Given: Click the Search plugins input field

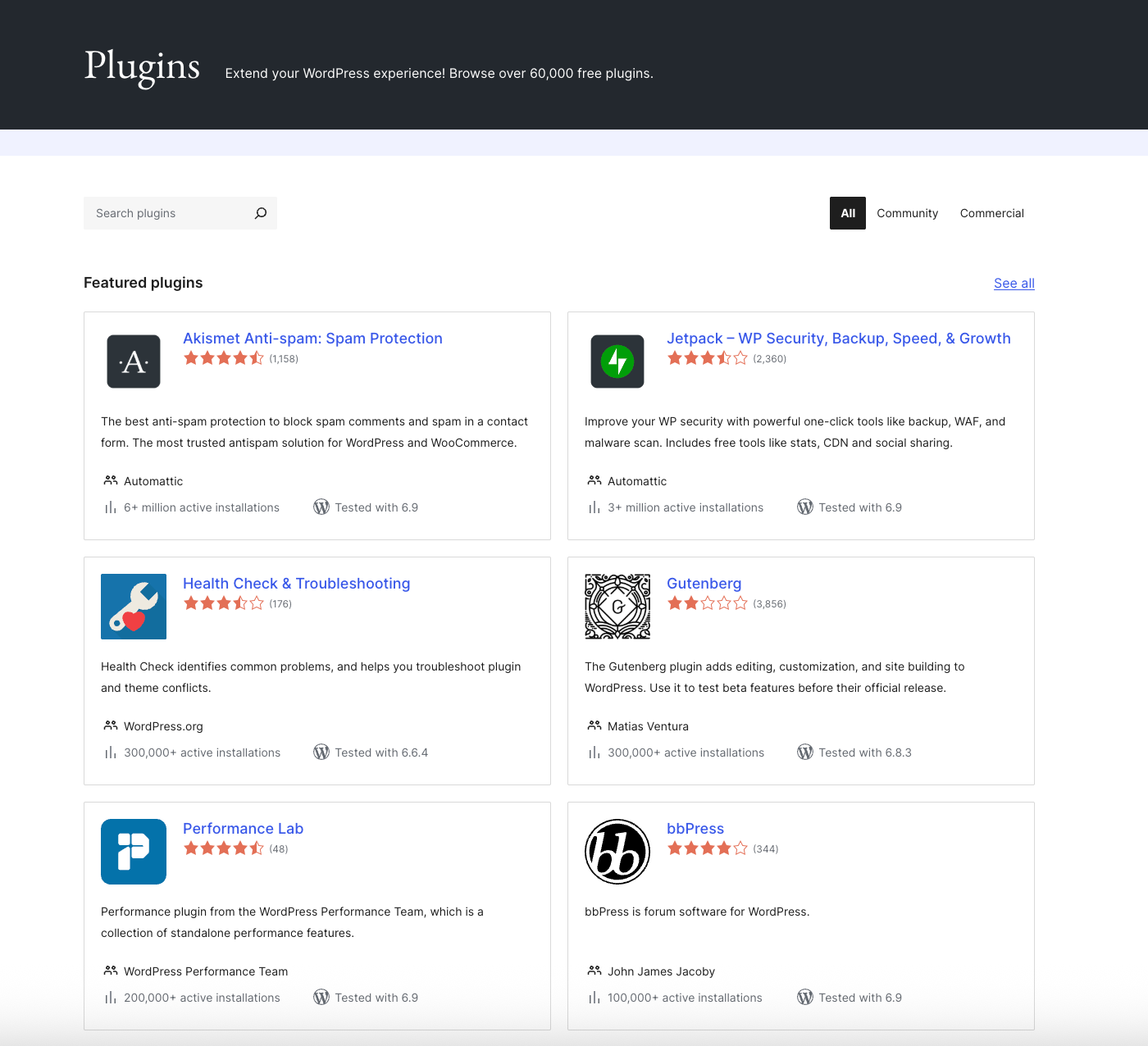Looking at the screenshot, I should [x=164, y=212].
